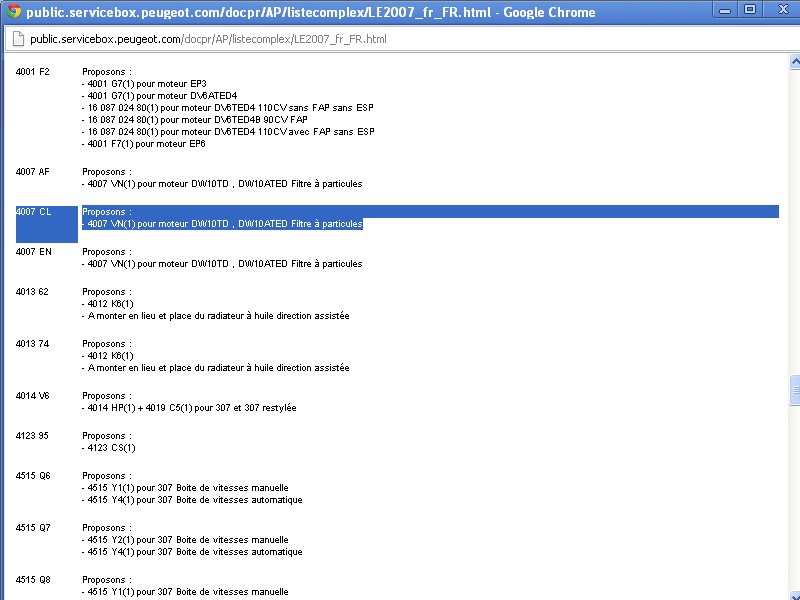The image size is (800, 600).
Task: Click the scrollbar up arrow
Action: (794, 61)
